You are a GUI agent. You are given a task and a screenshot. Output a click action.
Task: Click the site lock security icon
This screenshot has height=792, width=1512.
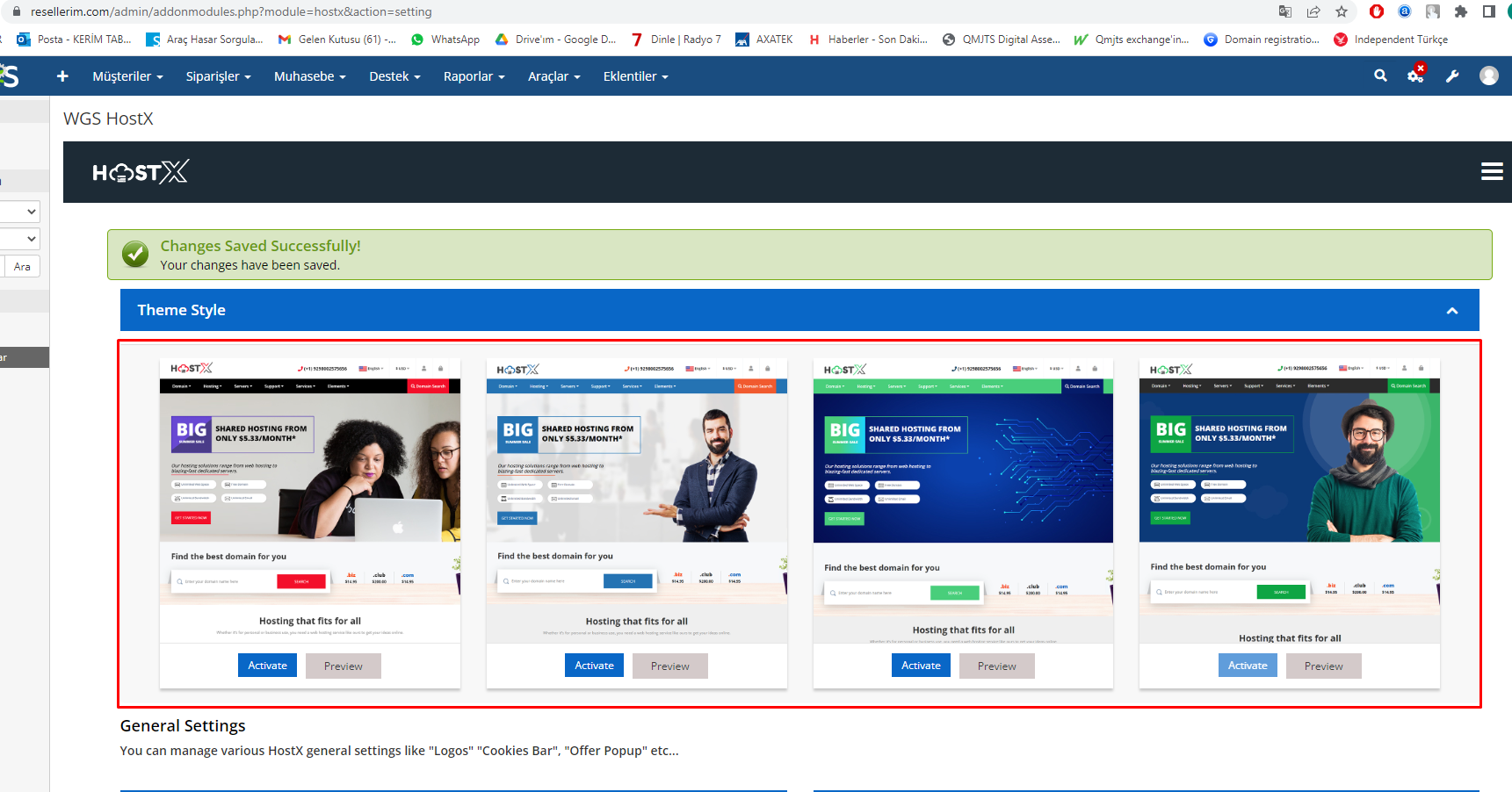tap(16, 11)
